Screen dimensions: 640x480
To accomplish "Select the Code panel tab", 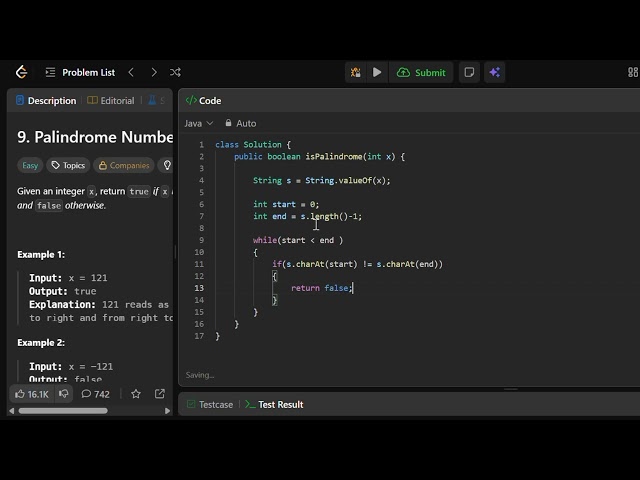I will pyautogui.click(x=203, y=100).
